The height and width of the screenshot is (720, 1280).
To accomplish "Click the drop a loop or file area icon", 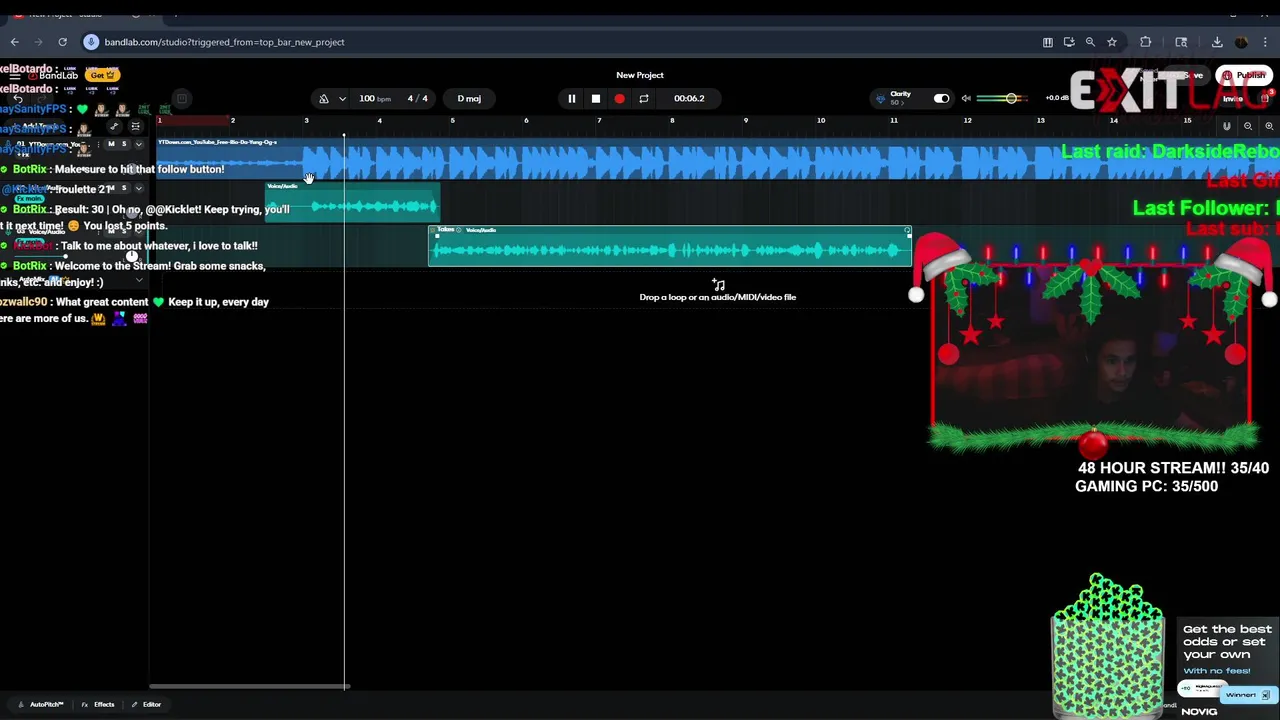I will (x=718, y=284).
